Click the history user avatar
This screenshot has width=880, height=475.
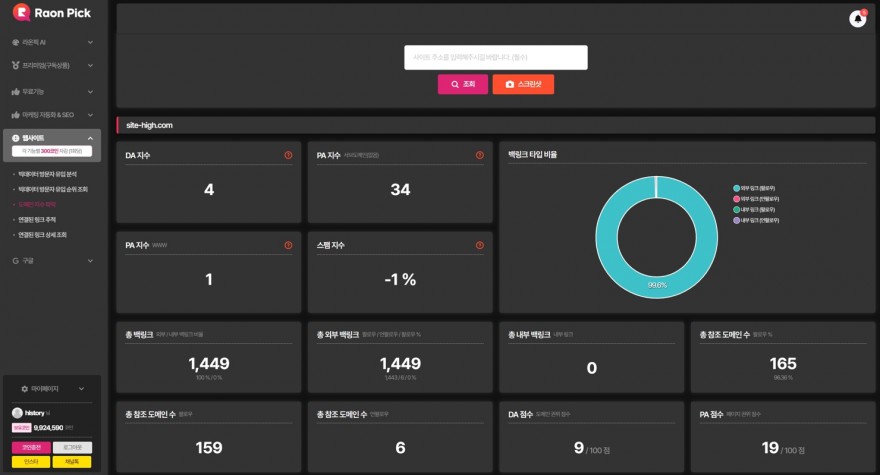point(17,412)
